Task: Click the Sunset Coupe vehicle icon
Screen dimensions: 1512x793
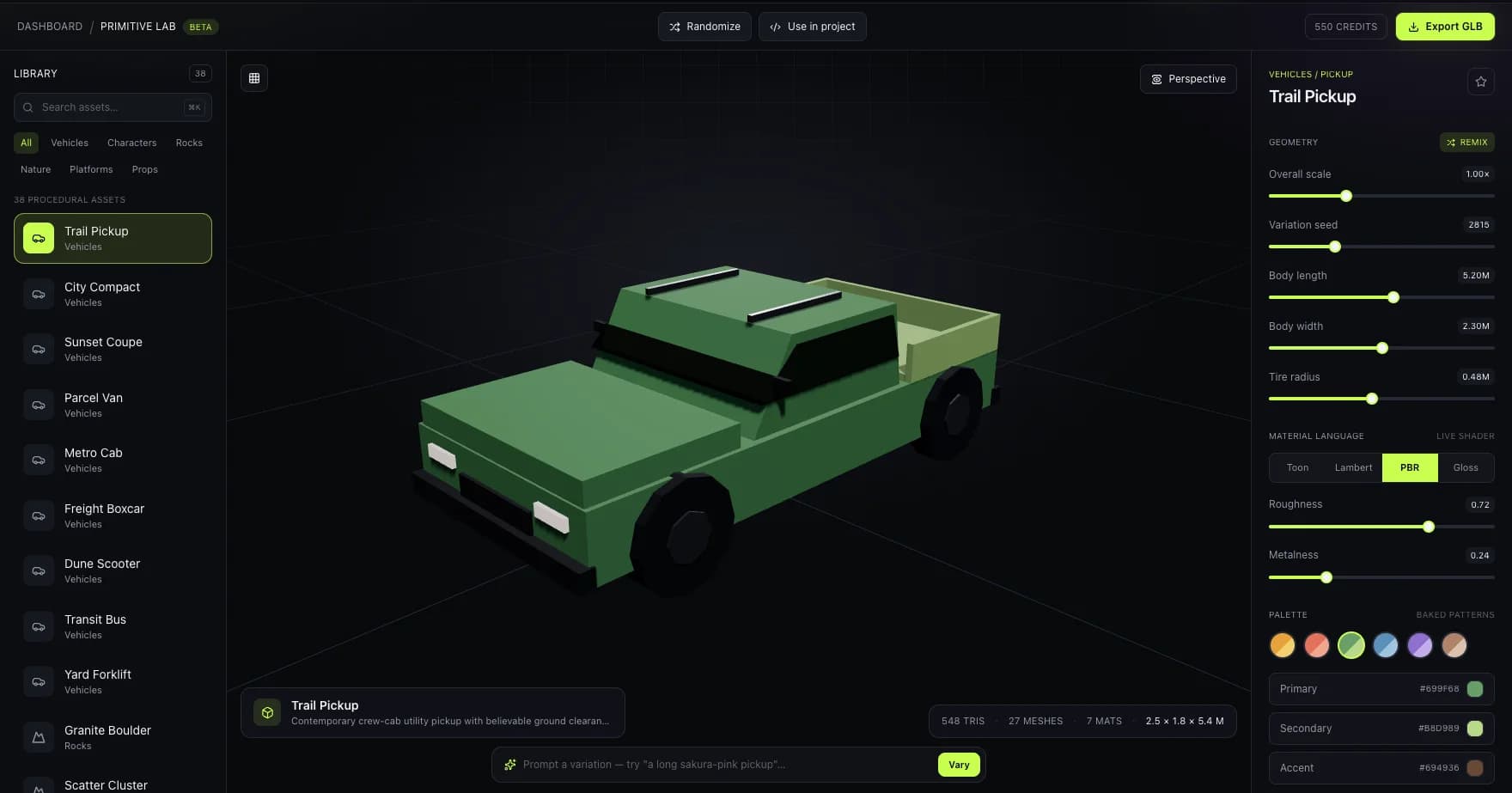Action: click(x=39, y=349)
